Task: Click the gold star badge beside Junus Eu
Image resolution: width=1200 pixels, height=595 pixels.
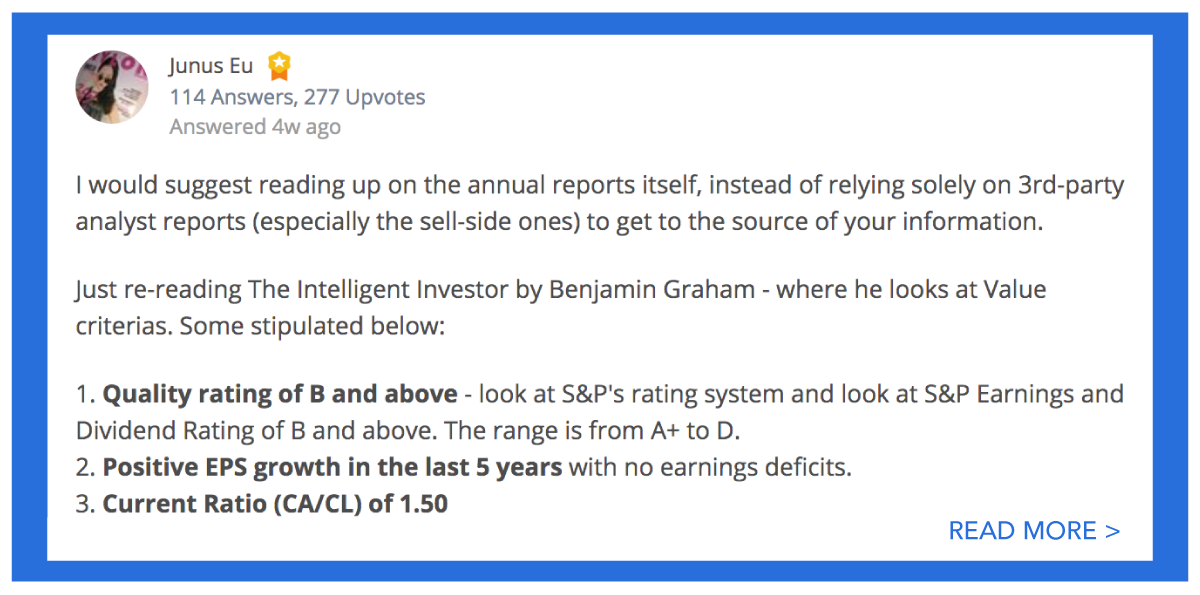Action: tap(280, 68)
